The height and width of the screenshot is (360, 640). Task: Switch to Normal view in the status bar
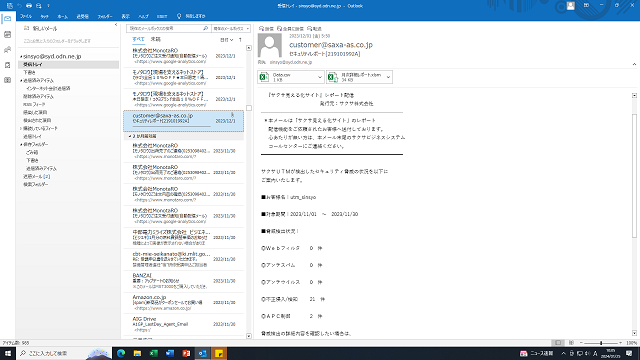[558, 343]
